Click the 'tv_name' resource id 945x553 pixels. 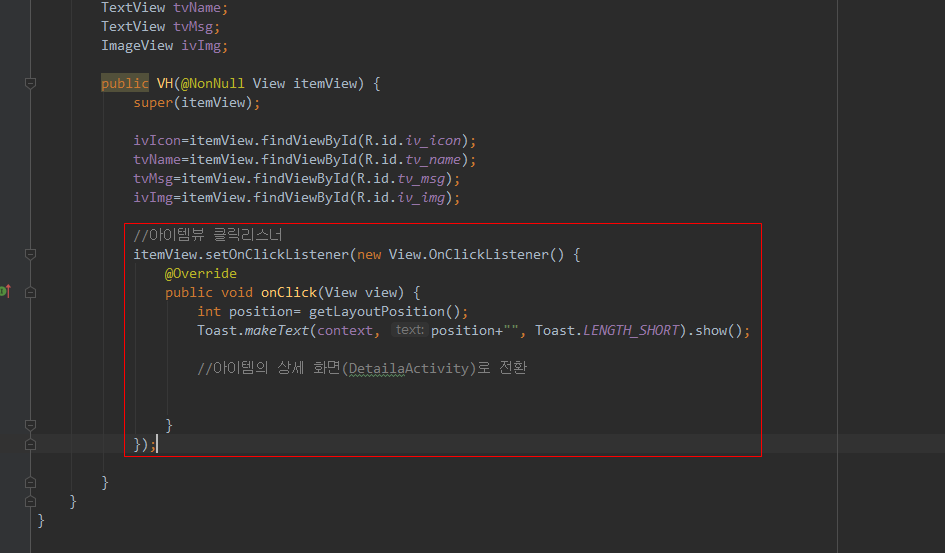point(433,160)
